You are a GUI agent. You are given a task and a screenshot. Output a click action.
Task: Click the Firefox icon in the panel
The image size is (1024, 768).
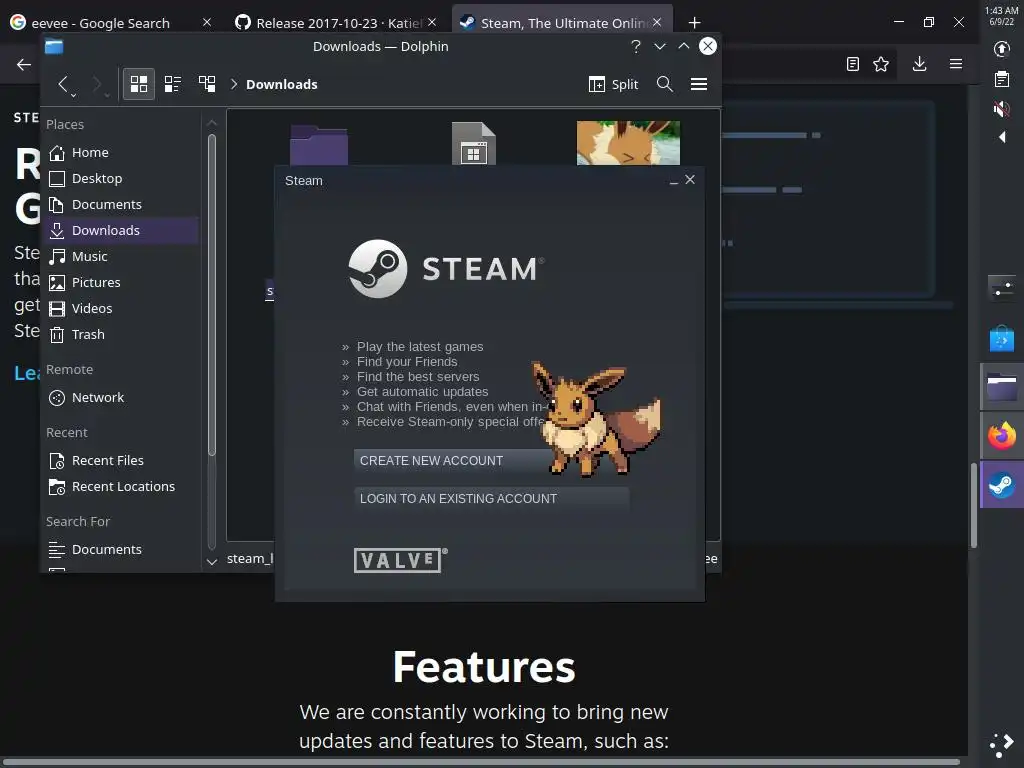(x=1002, y=436)
